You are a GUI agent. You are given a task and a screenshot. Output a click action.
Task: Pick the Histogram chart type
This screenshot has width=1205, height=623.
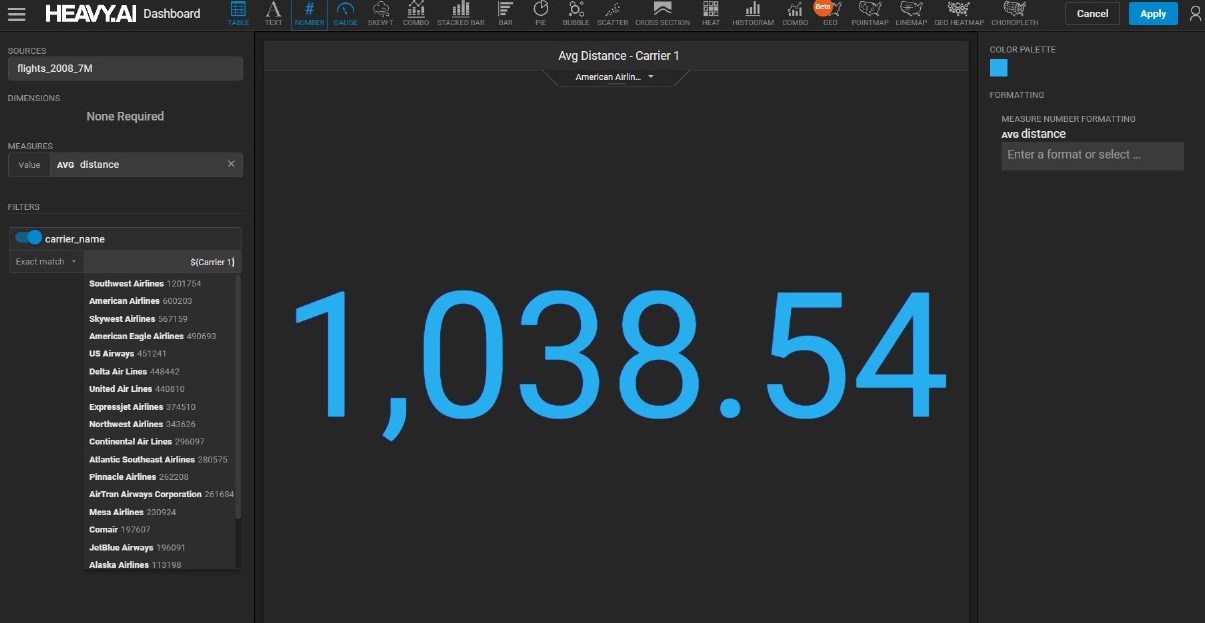[x=752, y=13]
